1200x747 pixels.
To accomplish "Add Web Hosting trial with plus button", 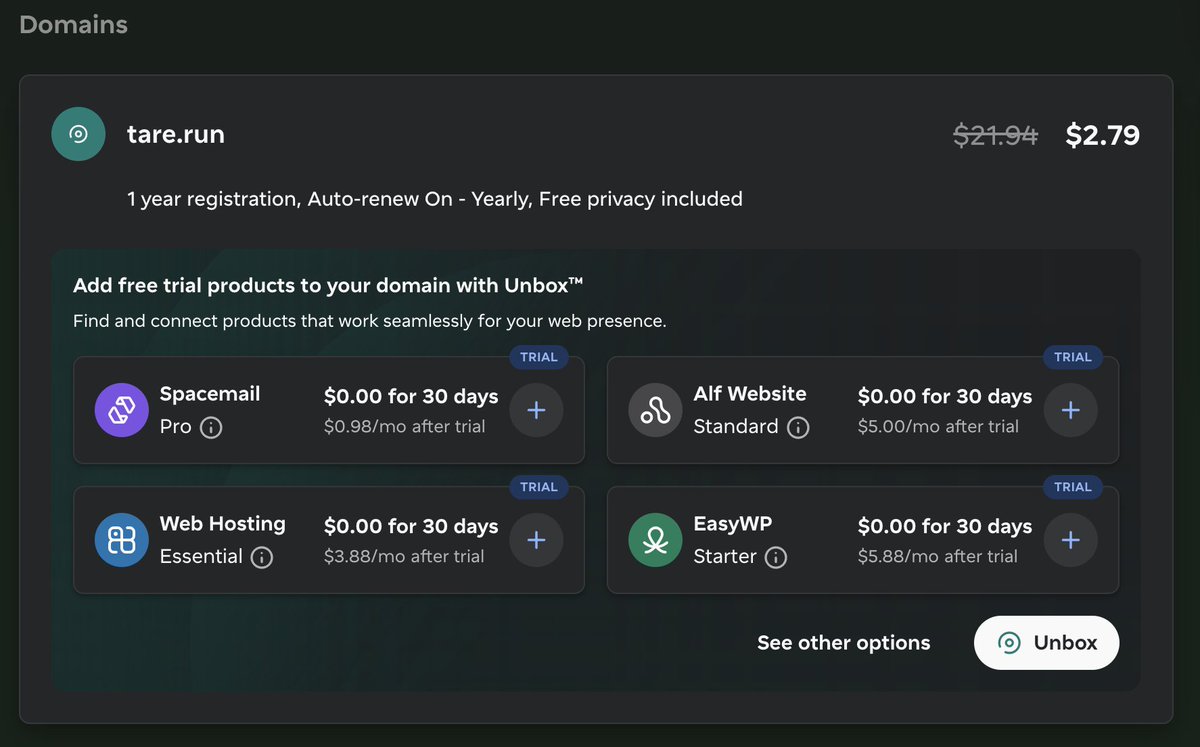I will click(537, 540).
